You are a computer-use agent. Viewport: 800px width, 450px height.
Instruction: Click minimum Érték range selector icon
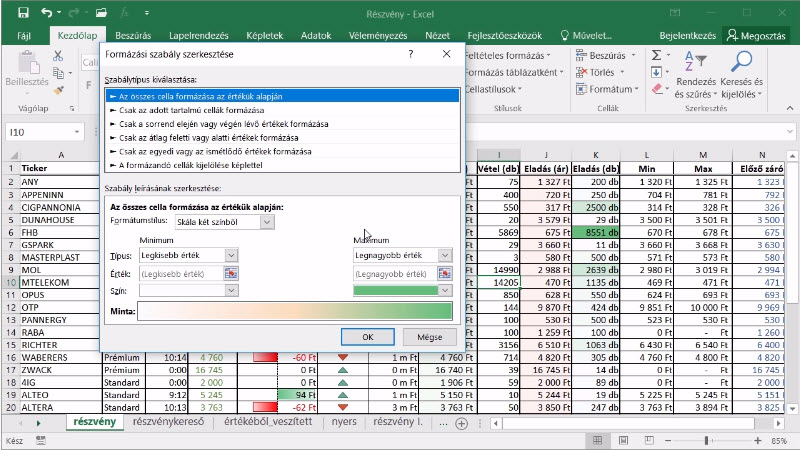point(231,274)
